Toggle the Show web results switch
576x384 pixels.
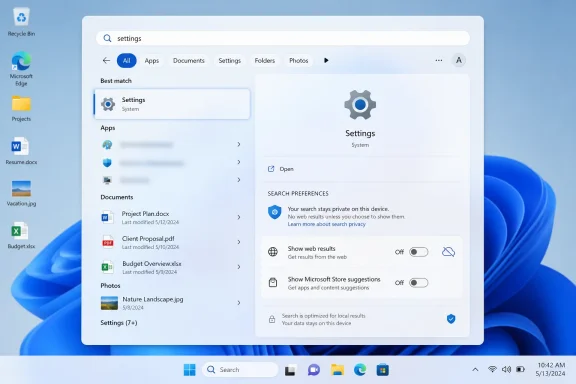(x=419, y=252)
